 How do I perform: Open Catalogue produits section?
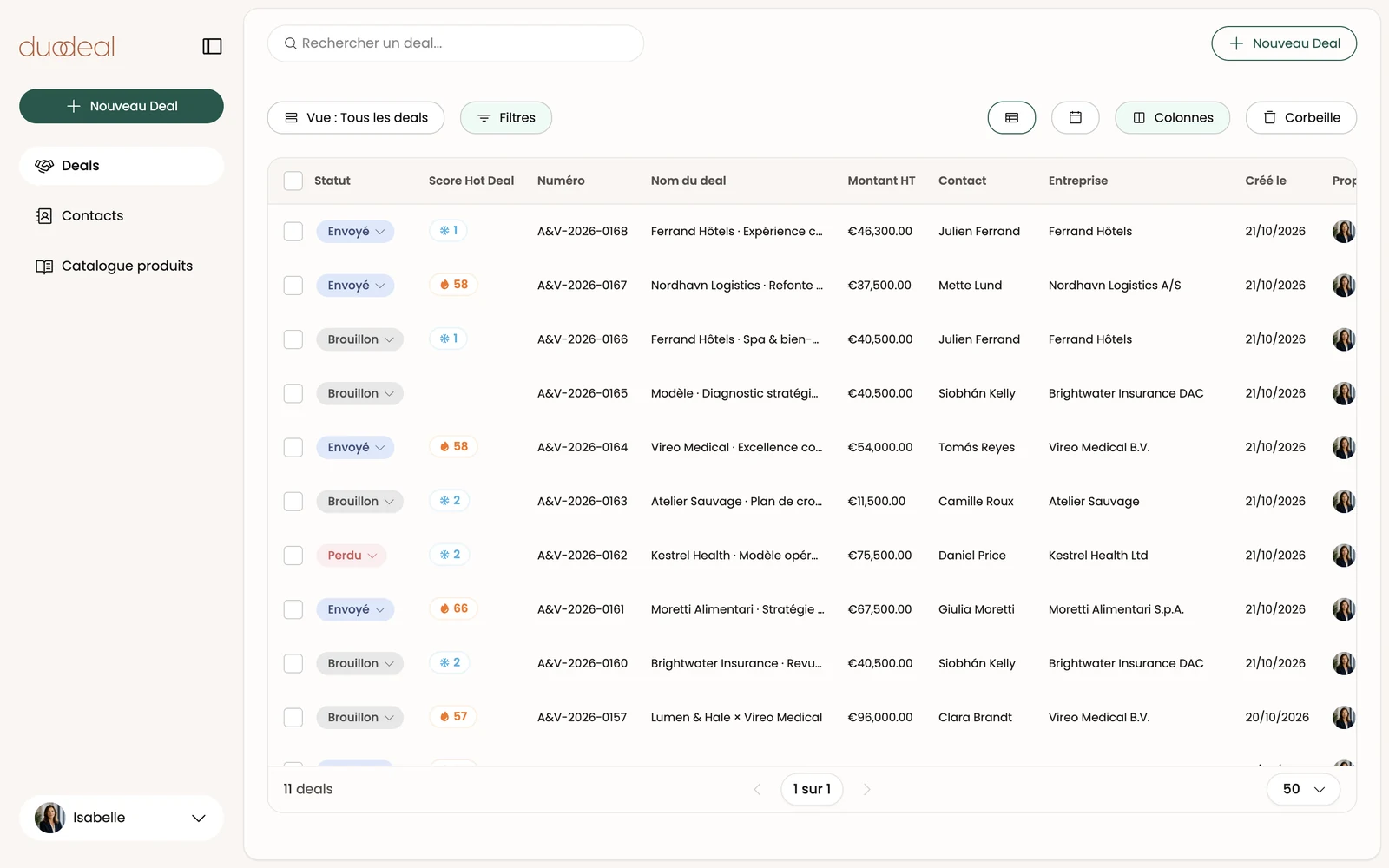click(122, 266)
